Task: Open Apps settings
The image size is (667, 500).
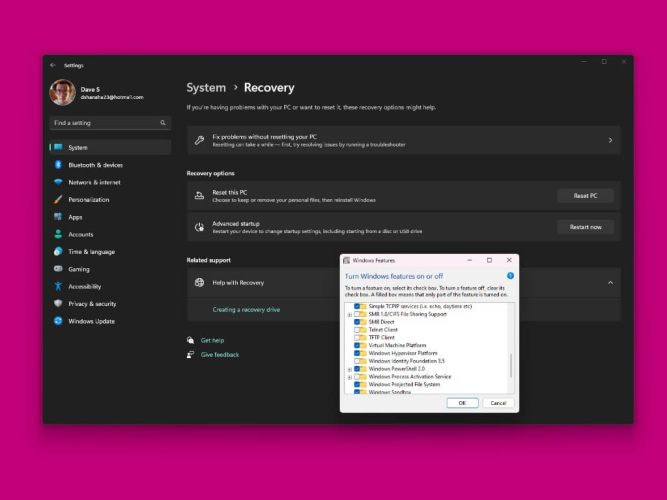Action: tap(110, 217)
